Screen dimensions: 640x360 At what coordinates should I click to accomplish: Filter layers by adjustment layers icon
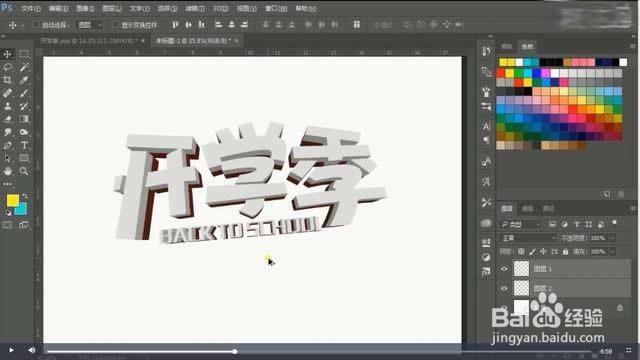(564, 224)
